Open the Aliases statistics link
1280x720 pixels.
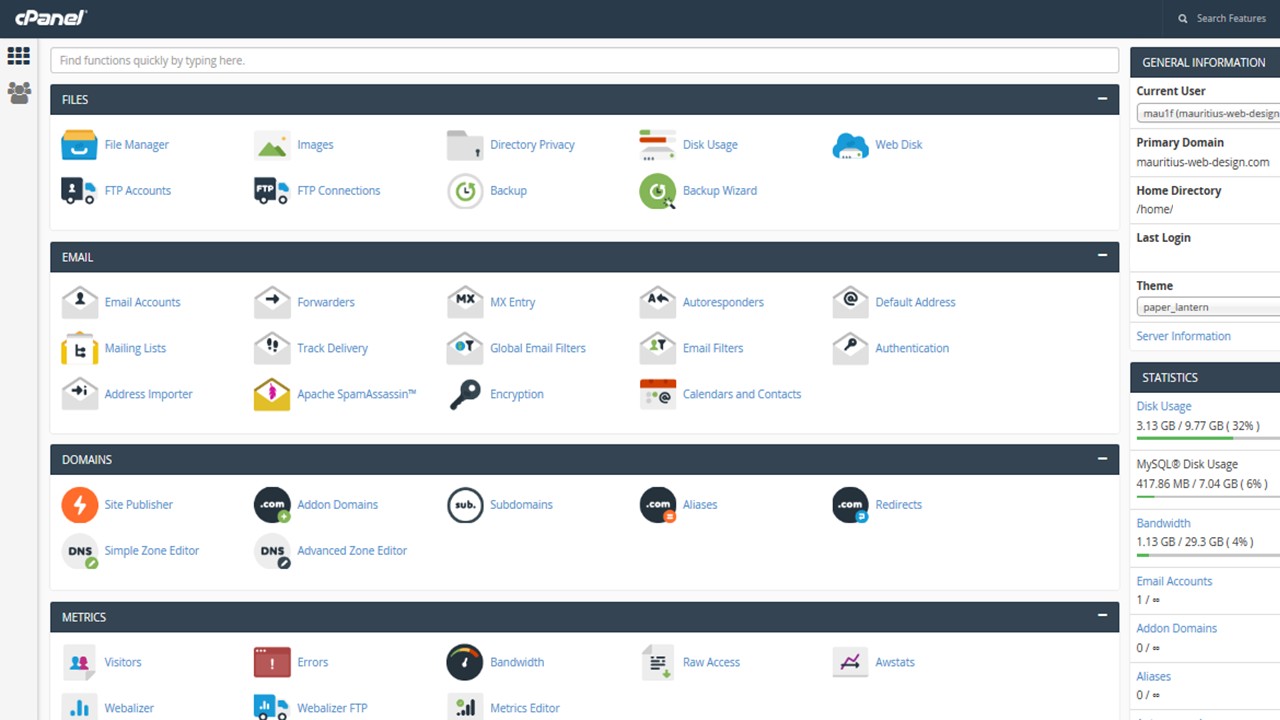click(x=1153, y=676)
